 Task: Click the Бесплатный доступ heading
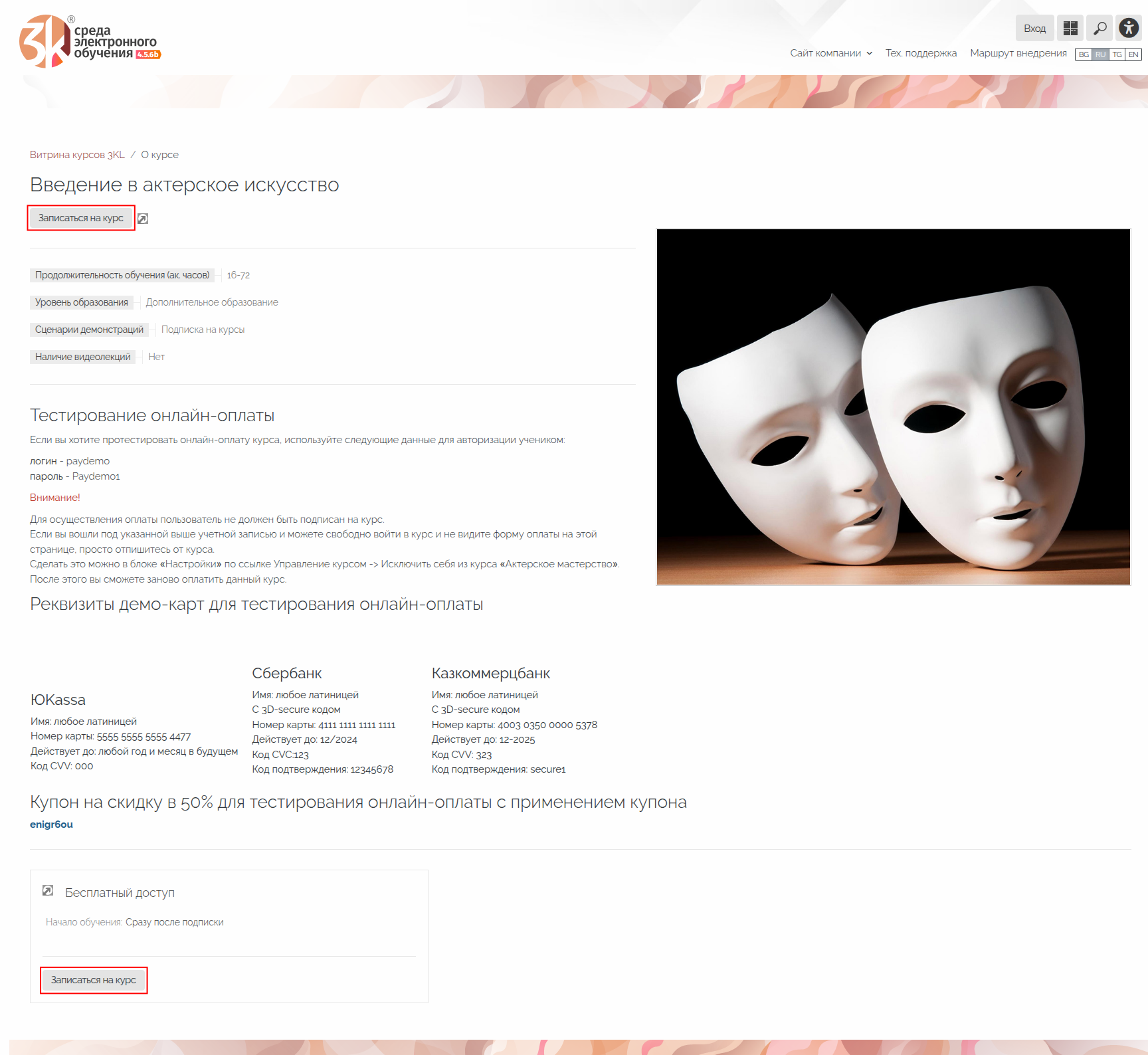(x=120, y=893)
